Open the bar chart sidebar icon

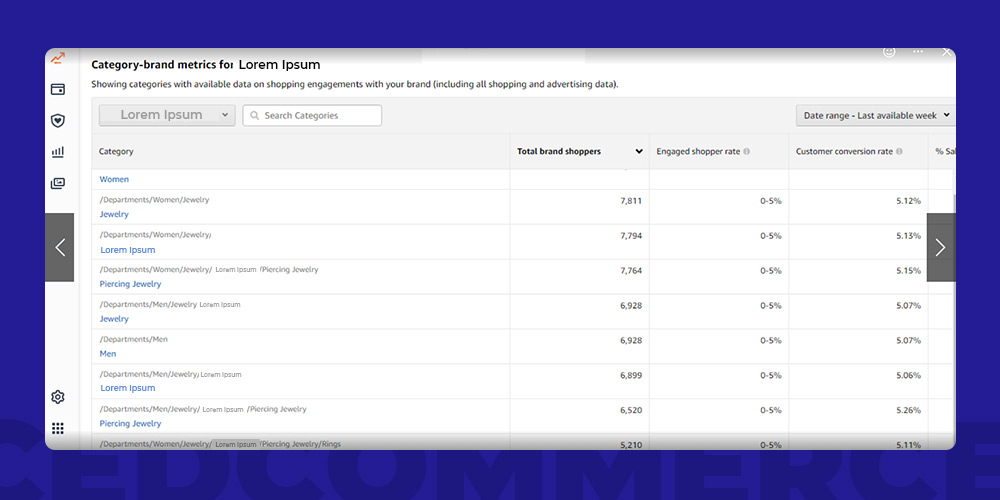point(58,152)
